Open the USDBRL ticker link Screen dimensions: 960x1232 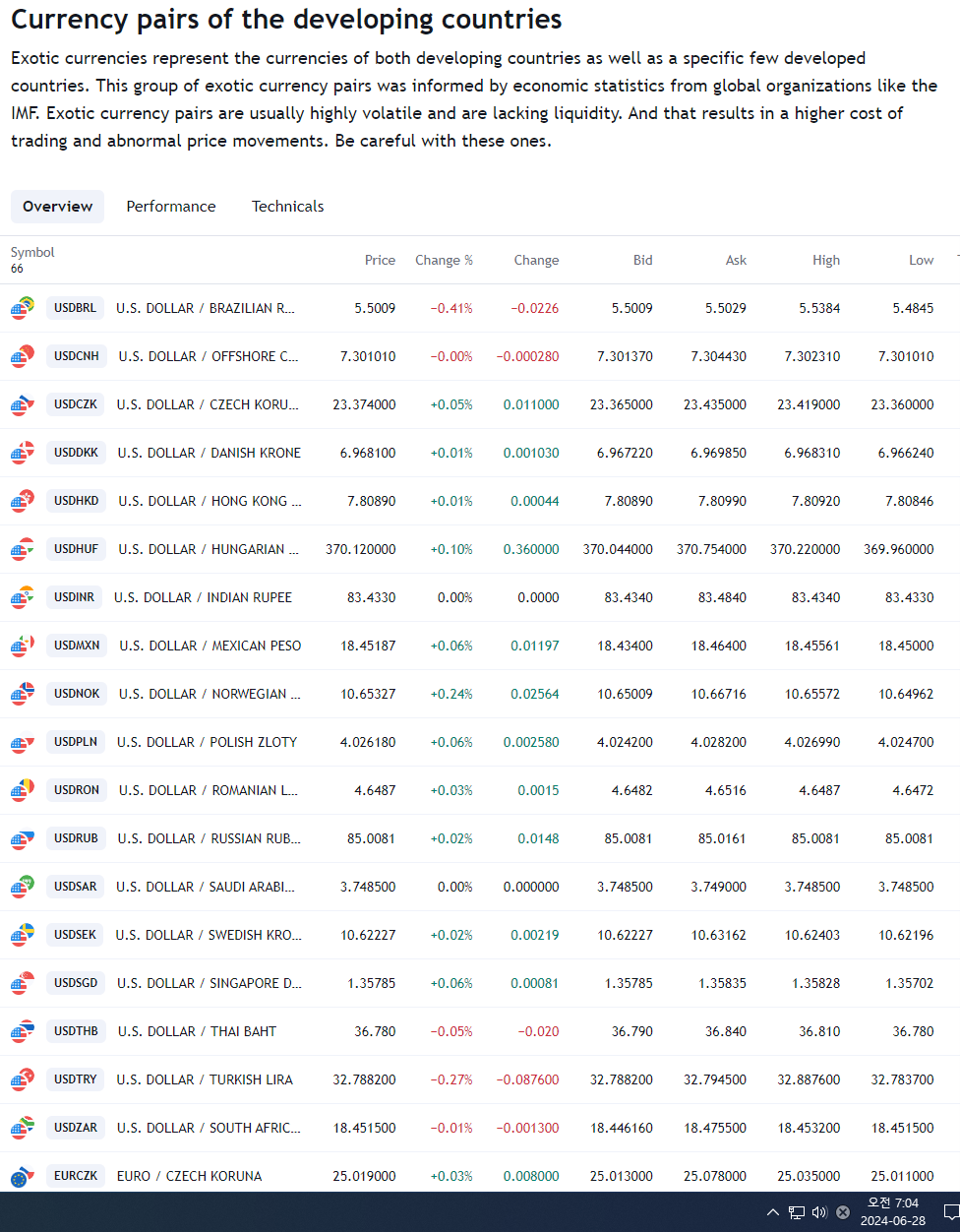pyautogui.click(x=75, y=308)
